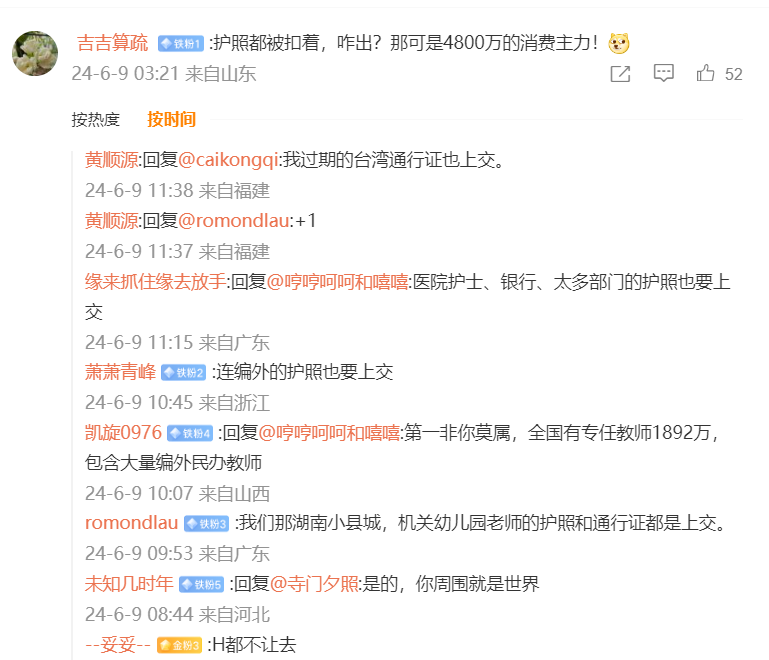Click 吉吉算硫's fan badge 铁粉1
Screen dimensions: 769x660
point(181,43)
